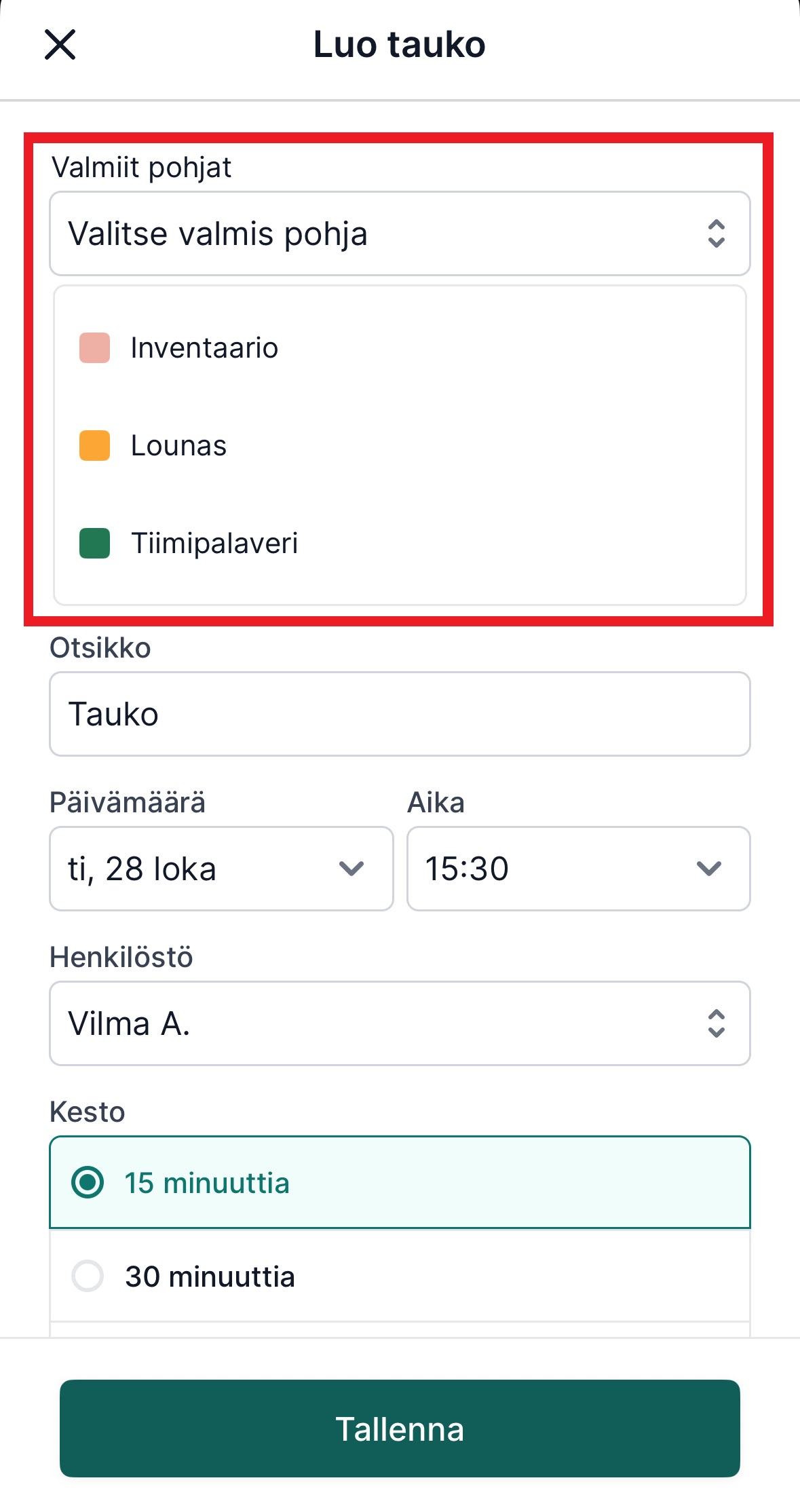The height and width of the screenshot is (1512, 800).
Task: Select the Inventaario template
Action: (204, 347)
